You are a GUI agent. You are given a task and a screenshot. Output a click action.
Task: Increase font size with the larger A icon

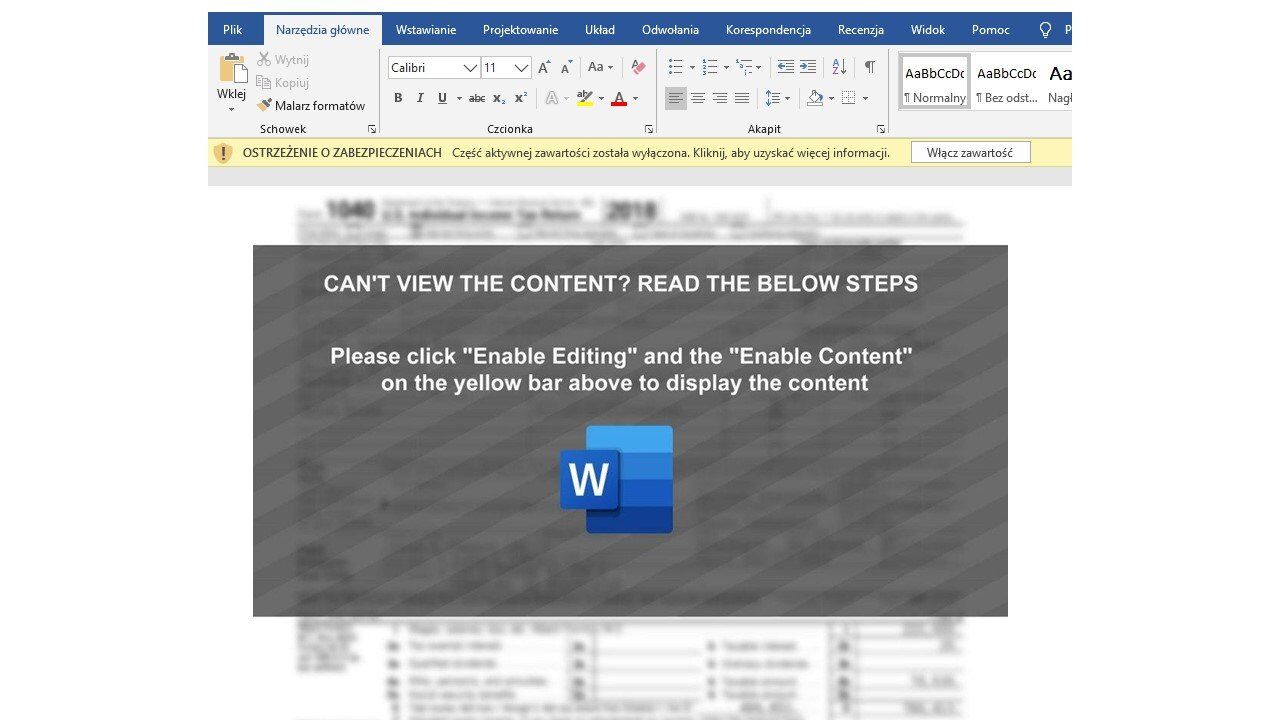coord(544,68)
